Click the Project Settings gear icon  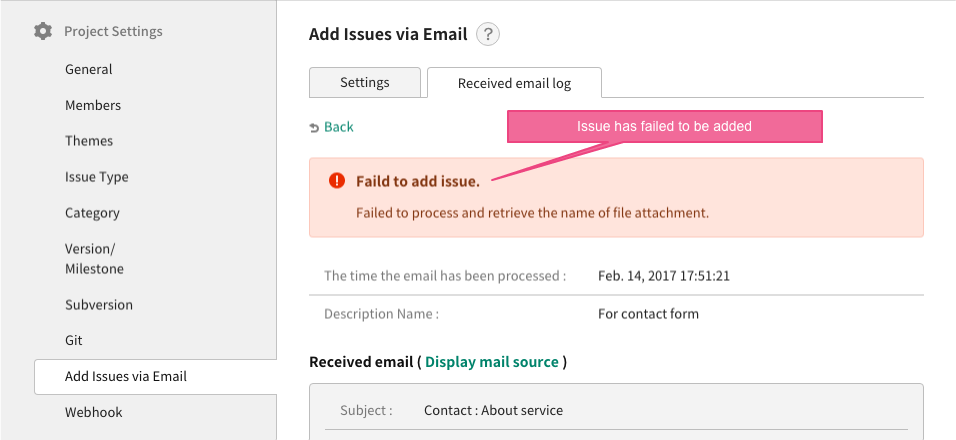(43, 31)
